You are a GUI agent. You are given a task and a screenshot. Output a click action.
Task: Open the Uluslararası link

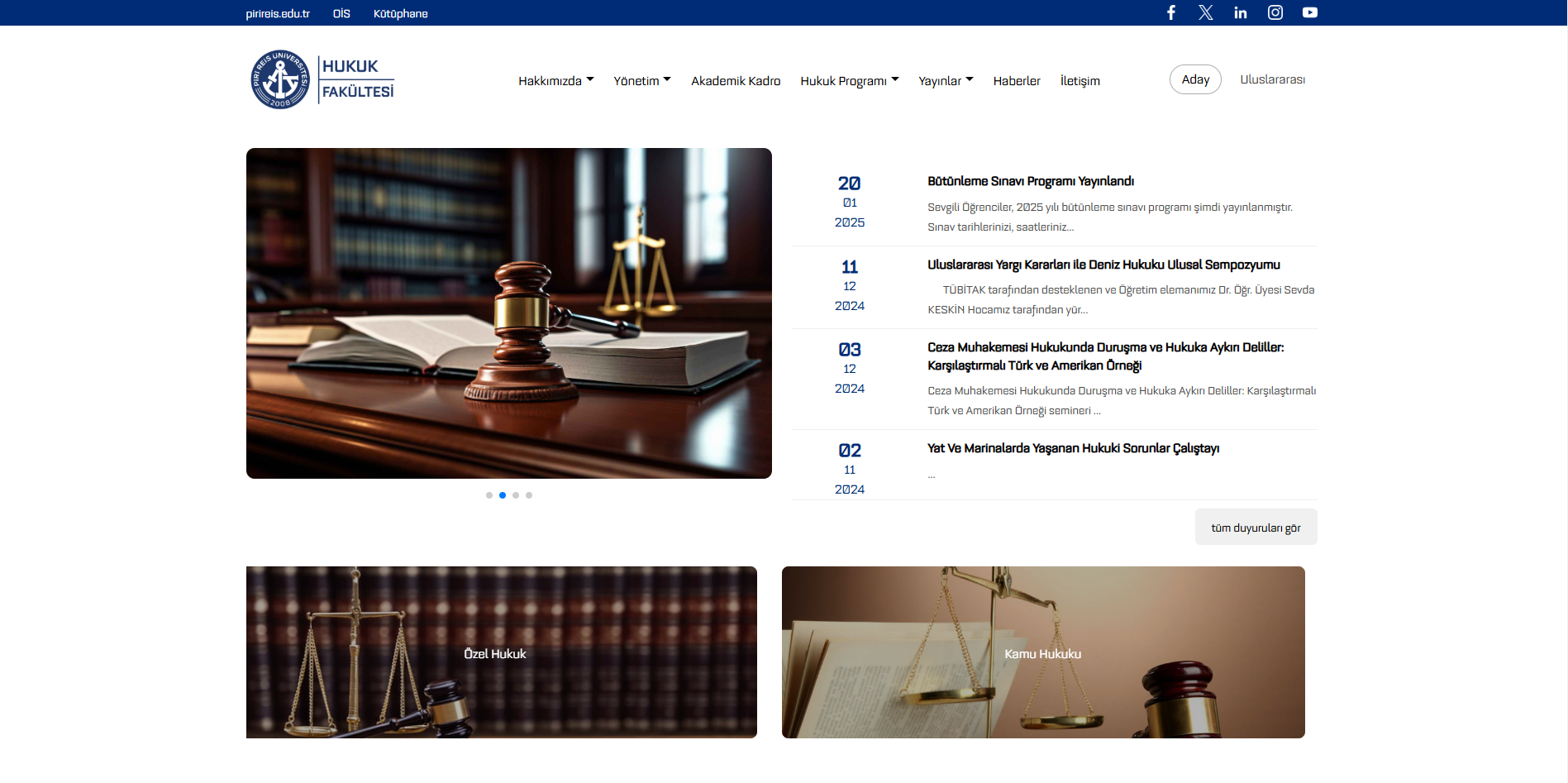(1273, 79)
